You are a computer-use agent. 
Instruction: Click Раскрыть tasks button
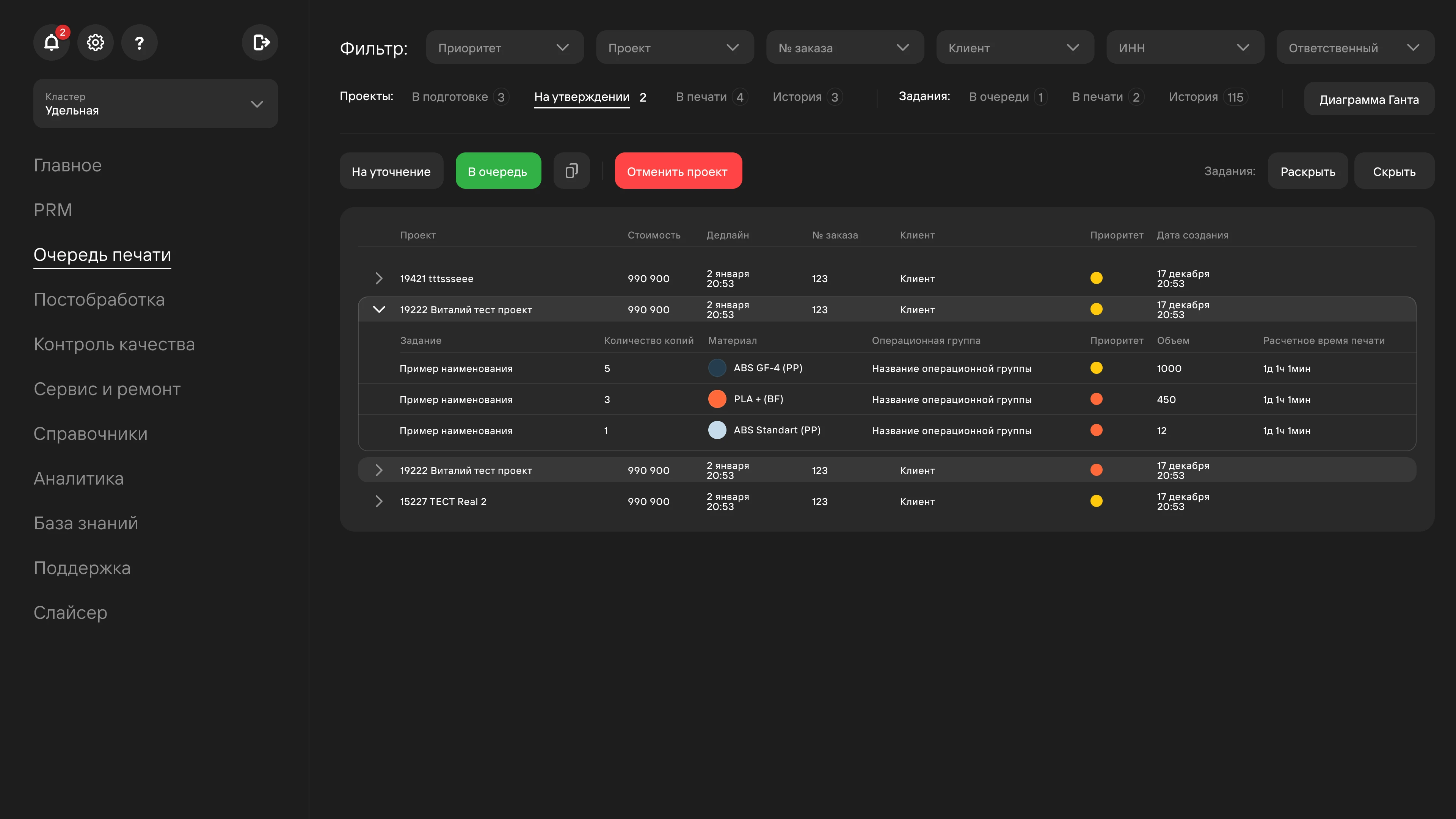click(1307, 171)
